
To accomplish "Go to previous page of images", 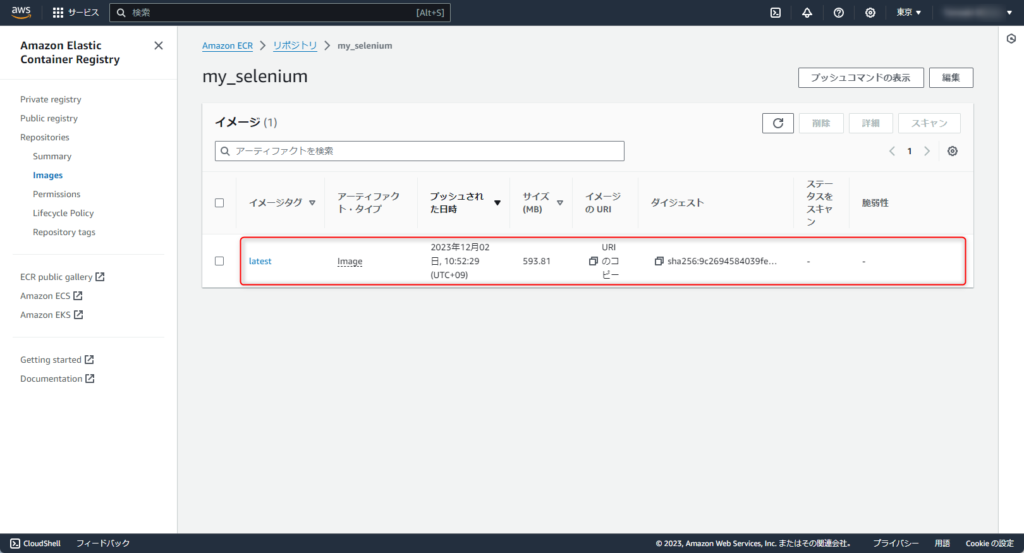I will click(x=891, y=151).
